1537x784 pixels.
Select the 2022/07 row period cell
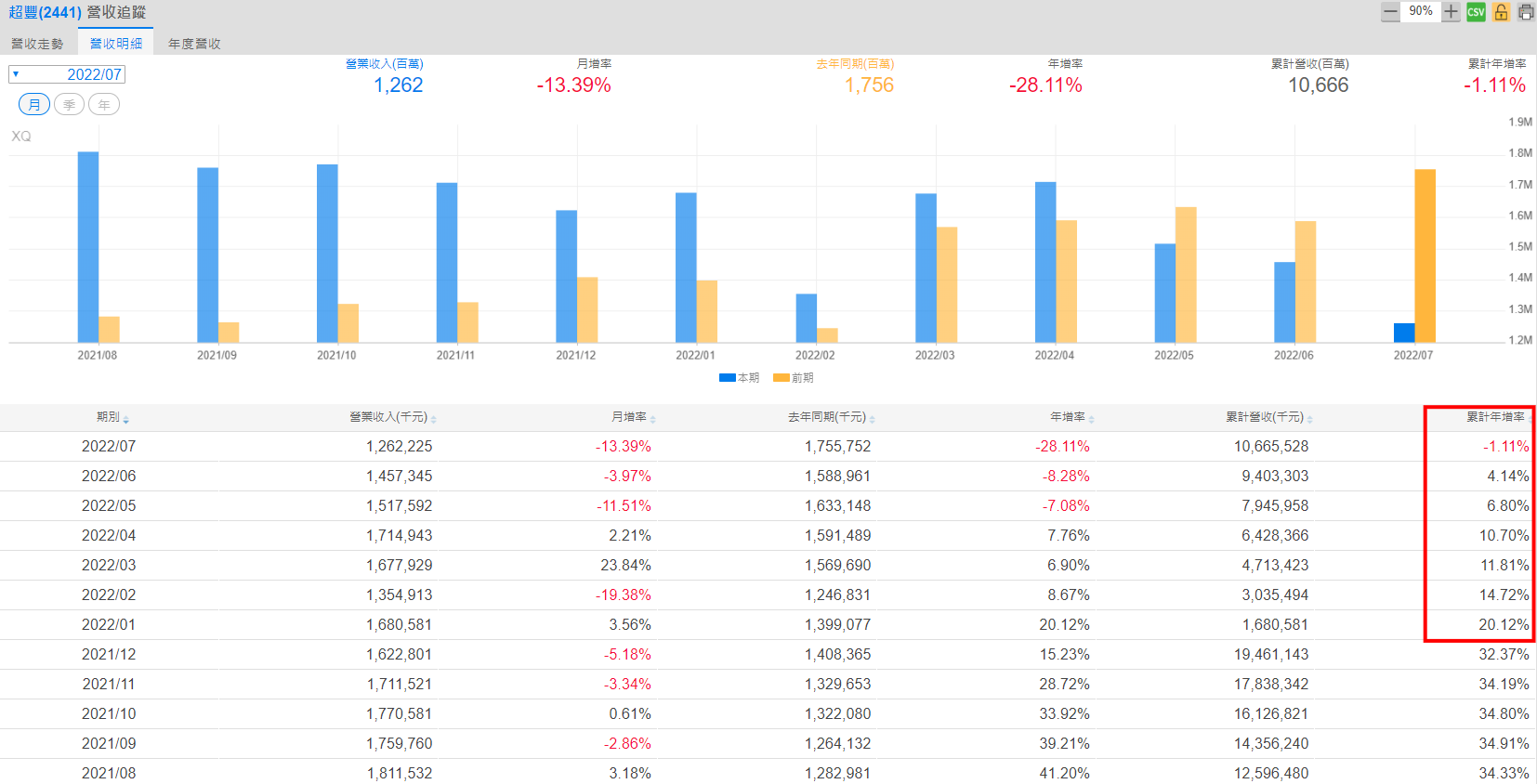tap(109, 446)
